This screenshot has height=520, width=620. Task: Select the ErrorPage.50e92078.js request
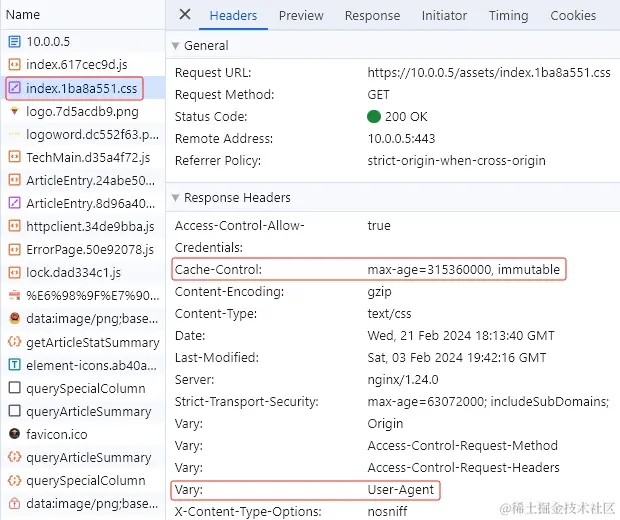[90, 249]
